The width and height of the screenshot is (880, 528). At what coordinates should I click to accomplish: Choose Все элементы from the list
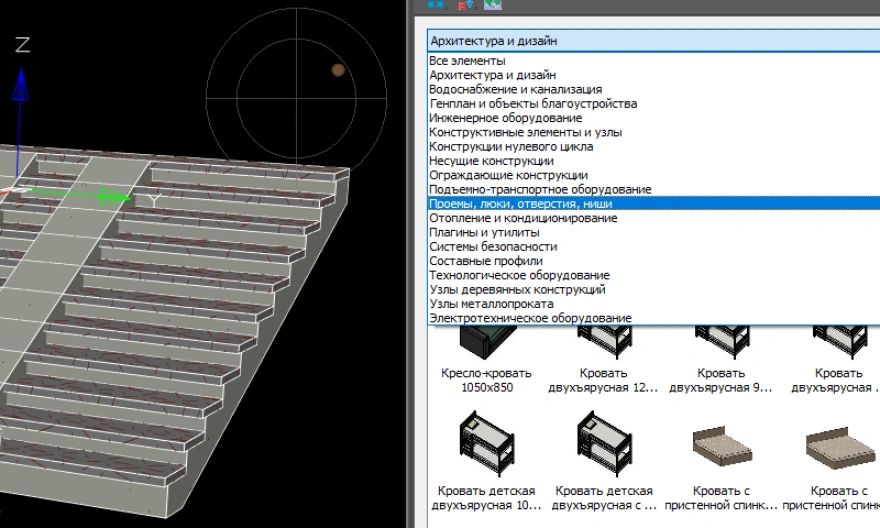[466, 61]
